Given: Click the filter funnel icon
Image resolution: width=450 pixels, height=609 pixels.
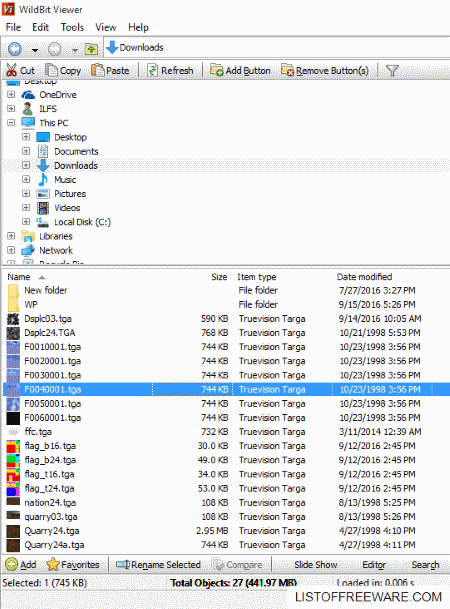Looking at the screenshot, I should (x=392, y=70).
